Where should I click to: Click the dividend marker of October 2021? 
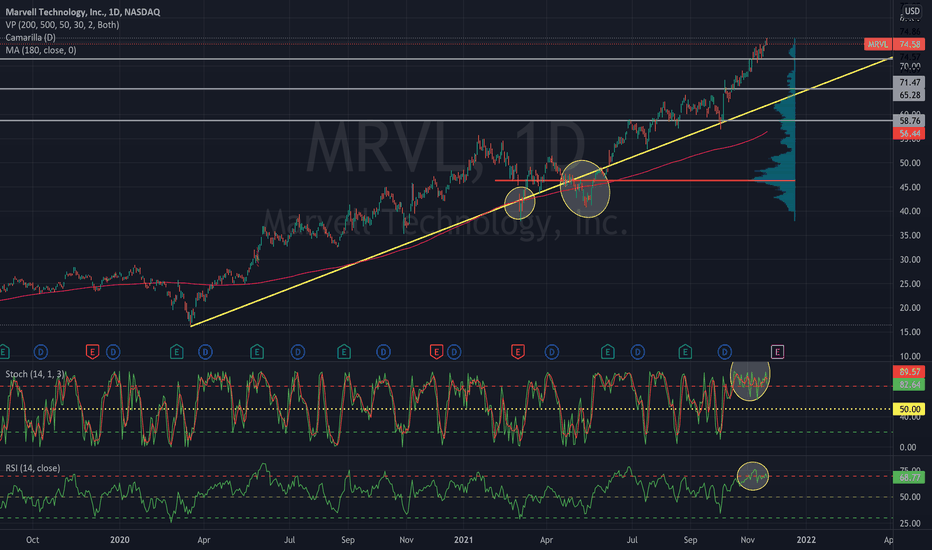(x=725, y=352)
